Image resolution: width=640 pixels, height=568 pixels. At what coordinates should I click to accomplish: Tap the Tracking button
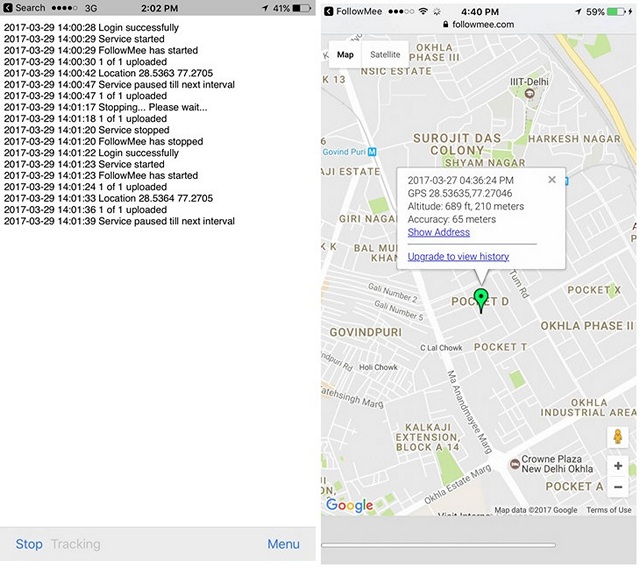(x=76, y=544)
